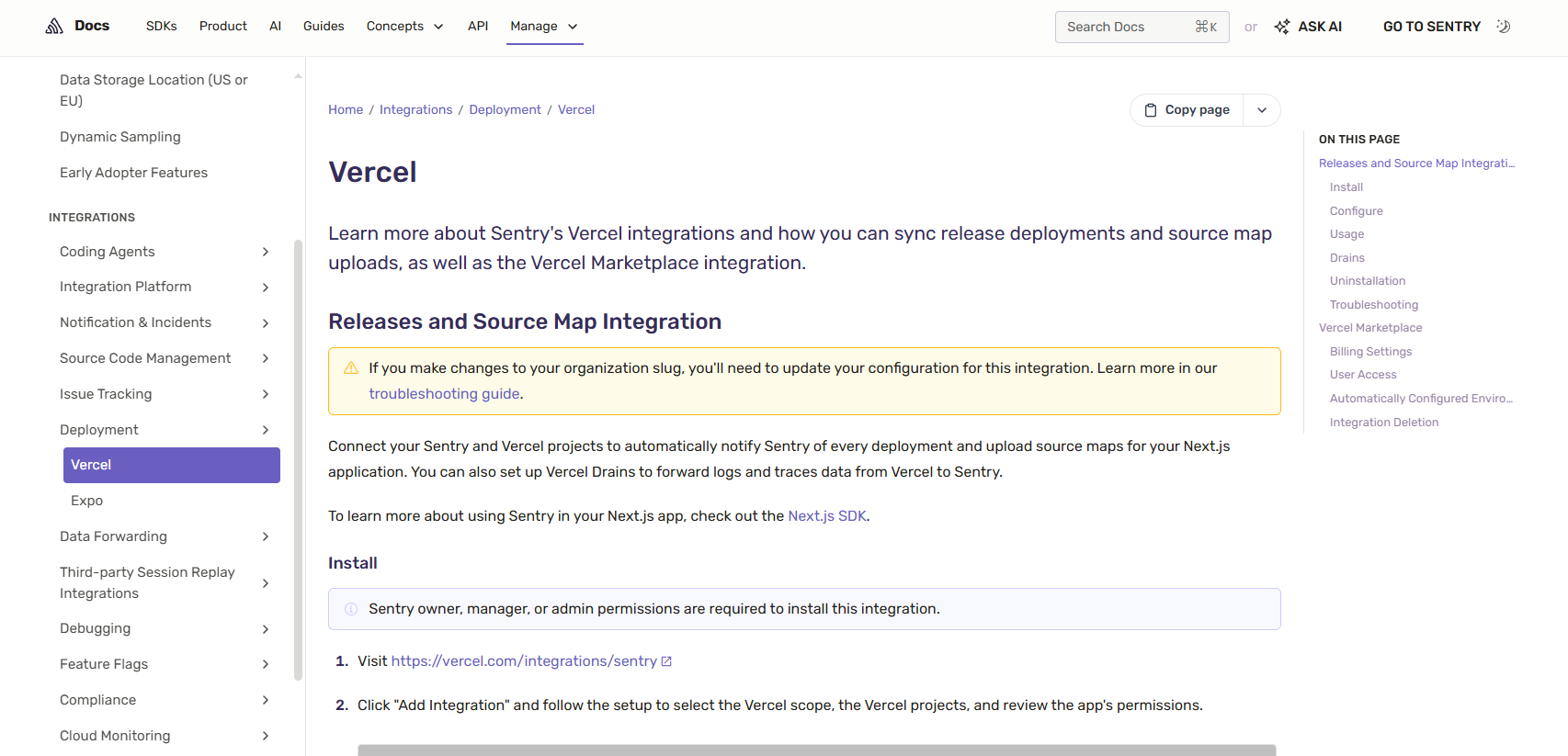Click the Go to Sentry button
Screen dimensions: 1568x756
[x=1431, y=27]
